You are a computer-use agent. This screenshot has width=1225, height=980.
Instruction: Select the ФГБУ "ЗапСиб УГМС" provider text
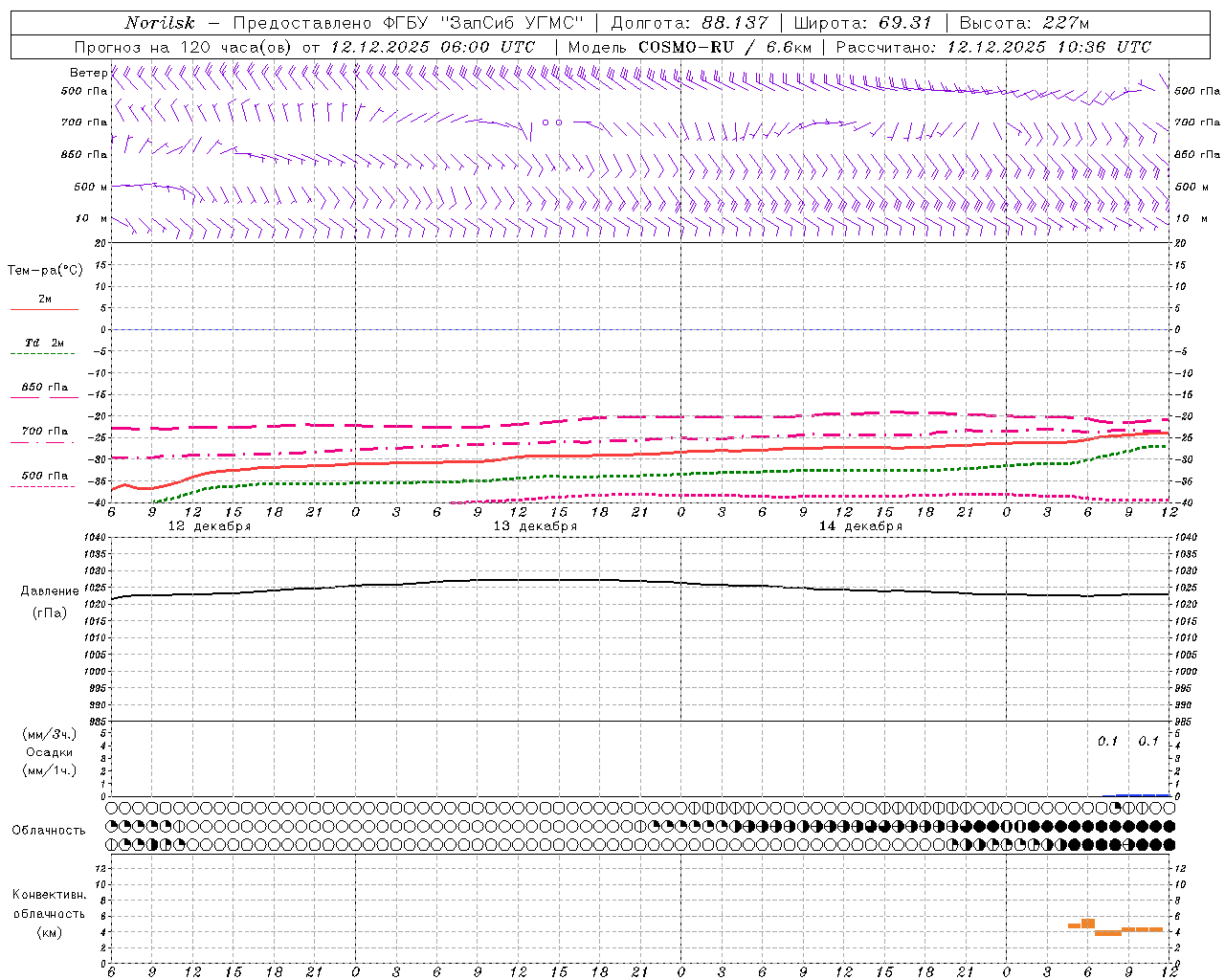click(x=485, y=23)
